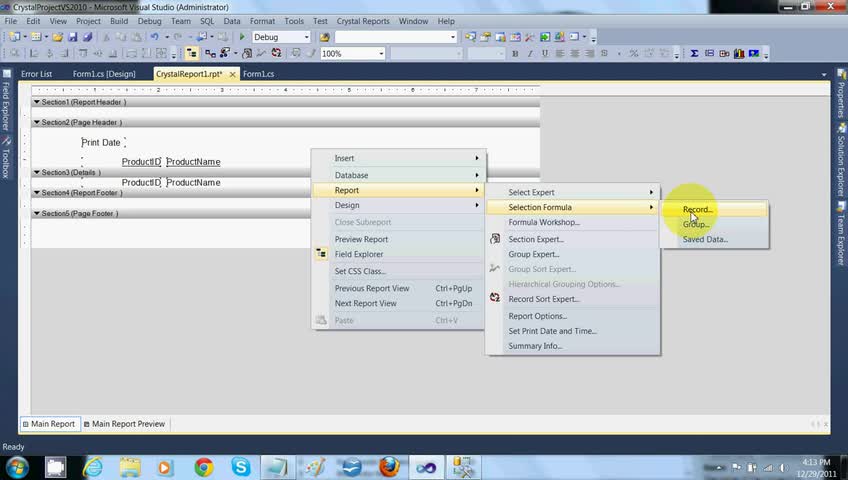Screen dimensions: 848x480
Task: Toggle Underline formatting button
Action: (x=545, y=53)
